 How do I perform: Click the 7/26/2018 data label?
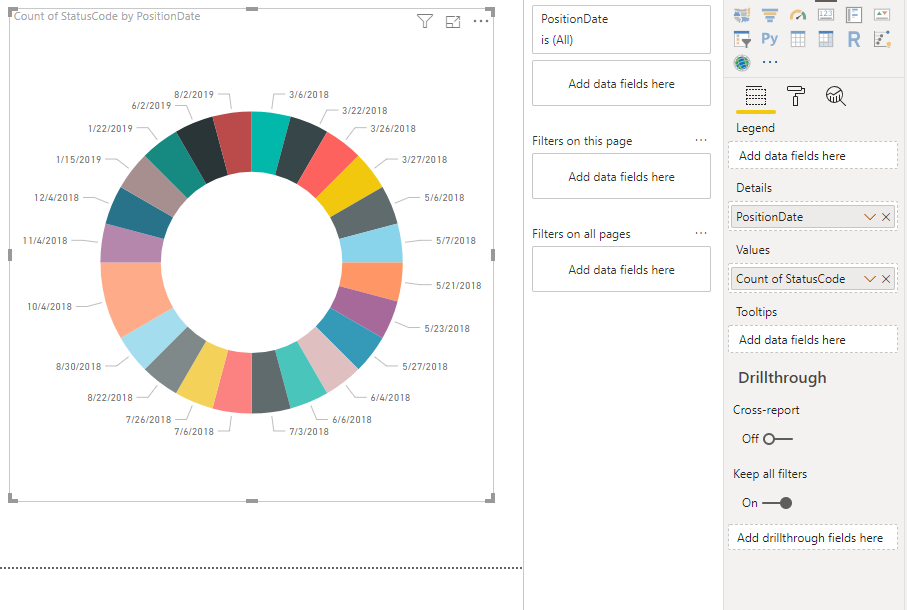tap(149, 420)
